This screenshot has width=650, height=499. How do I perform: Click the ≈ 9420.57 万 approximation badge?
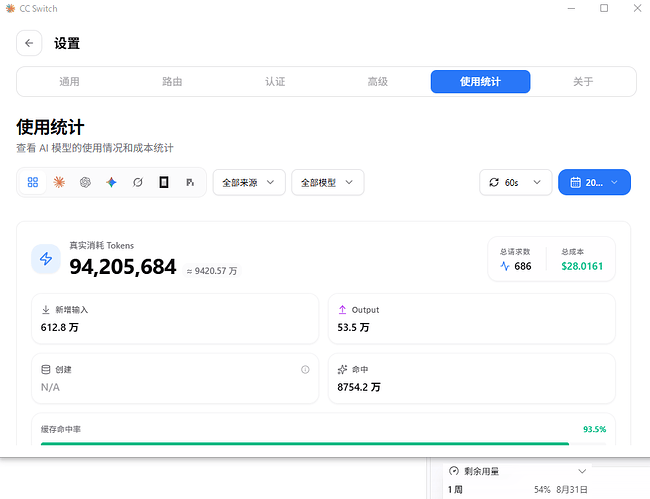212,271
